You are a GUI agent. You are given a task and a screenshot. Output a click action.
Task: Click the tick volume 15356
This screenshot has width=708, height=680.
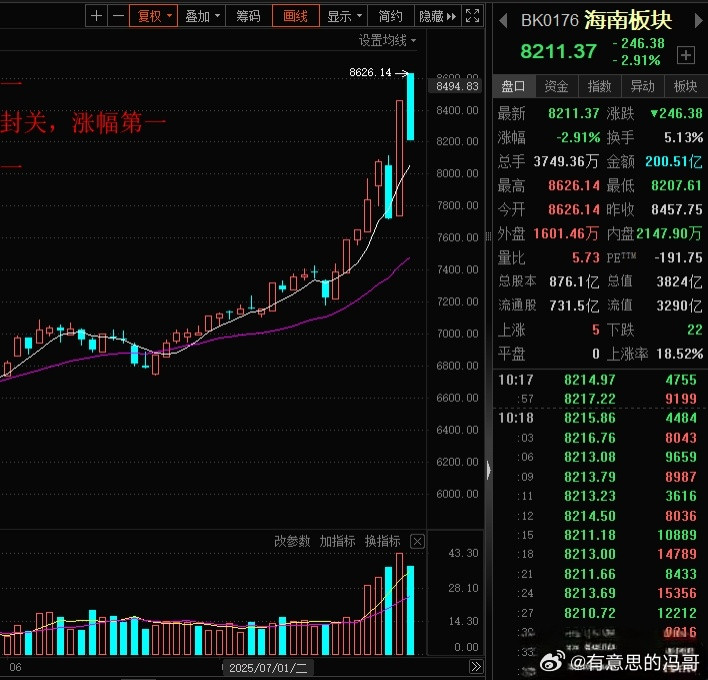click(676, 593)
